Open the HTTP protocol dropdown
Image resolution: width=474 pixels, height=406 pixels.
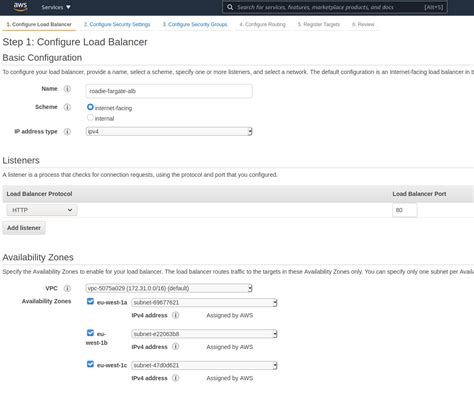pos(42,210)
